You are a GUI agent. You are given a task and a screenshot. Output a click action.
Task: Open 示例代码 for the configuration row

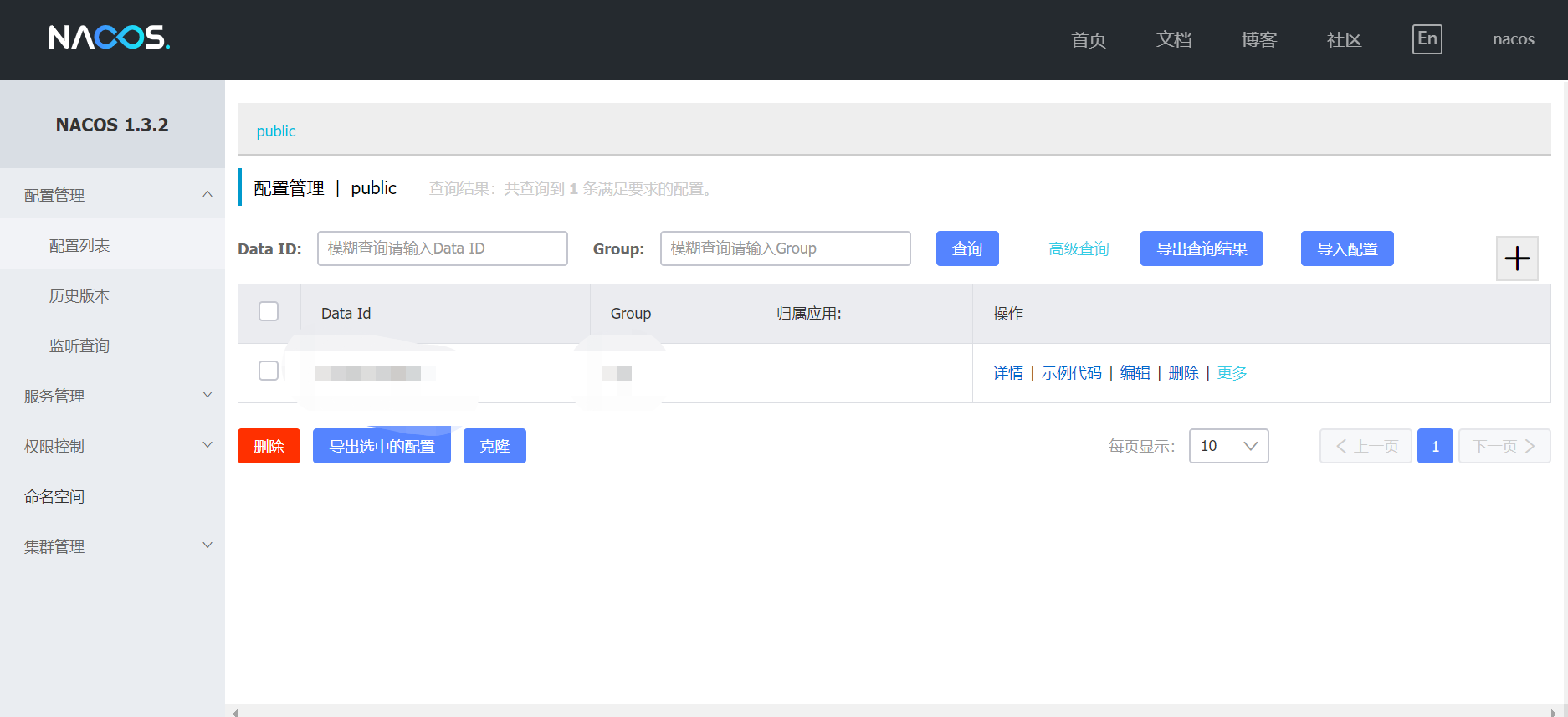[x=1072, y=373]
